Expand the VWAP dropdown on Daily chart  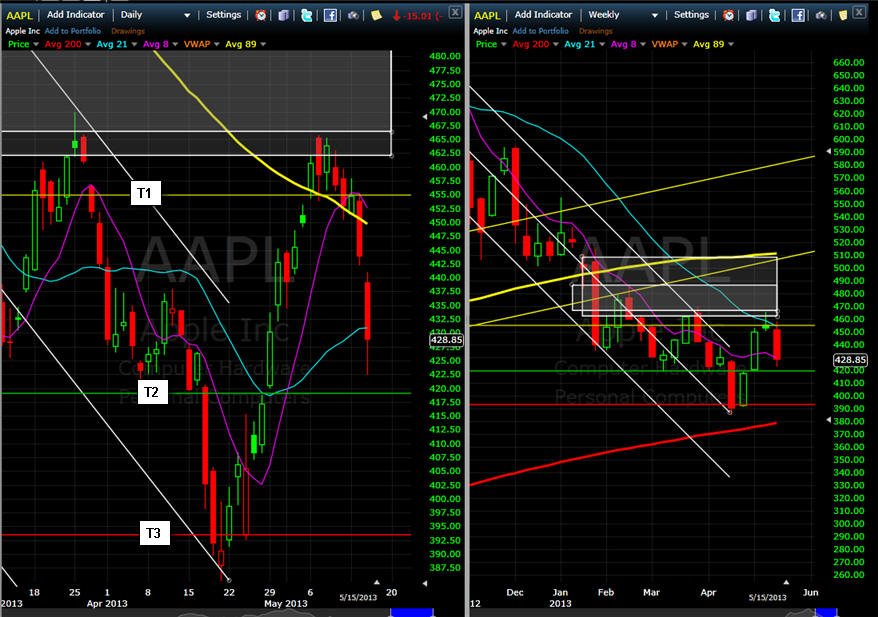coord(216,44)
